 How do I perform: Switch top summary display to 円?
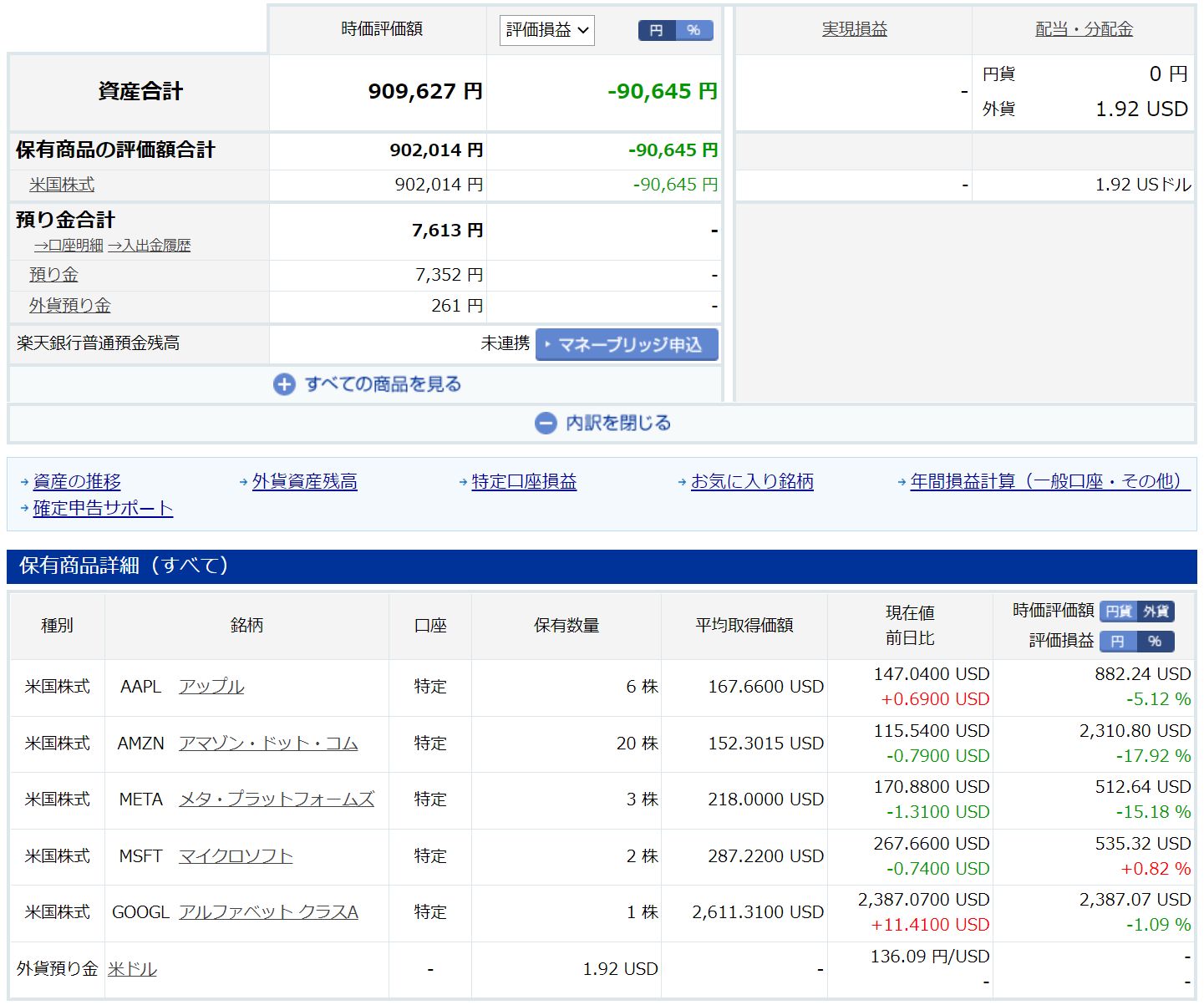pyautogui.click(x=657, y=30)
